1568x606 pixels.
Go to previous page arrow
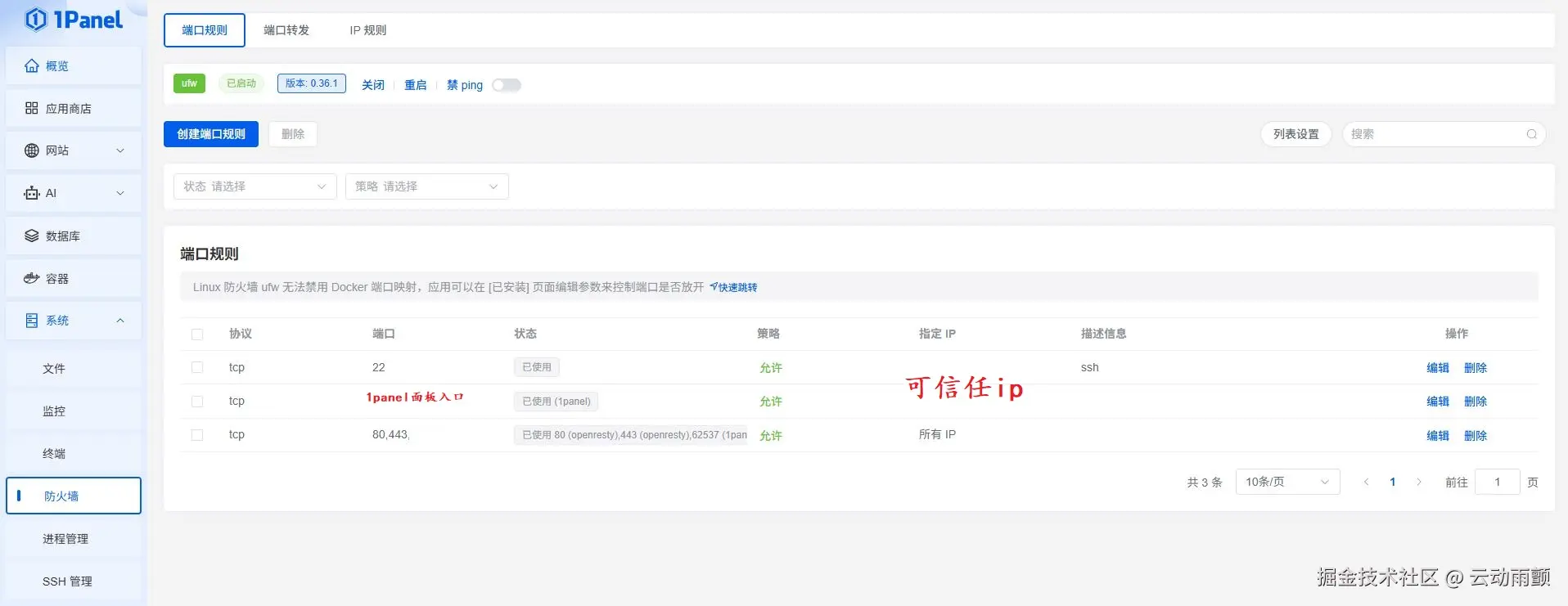[x=1366, y=482]
